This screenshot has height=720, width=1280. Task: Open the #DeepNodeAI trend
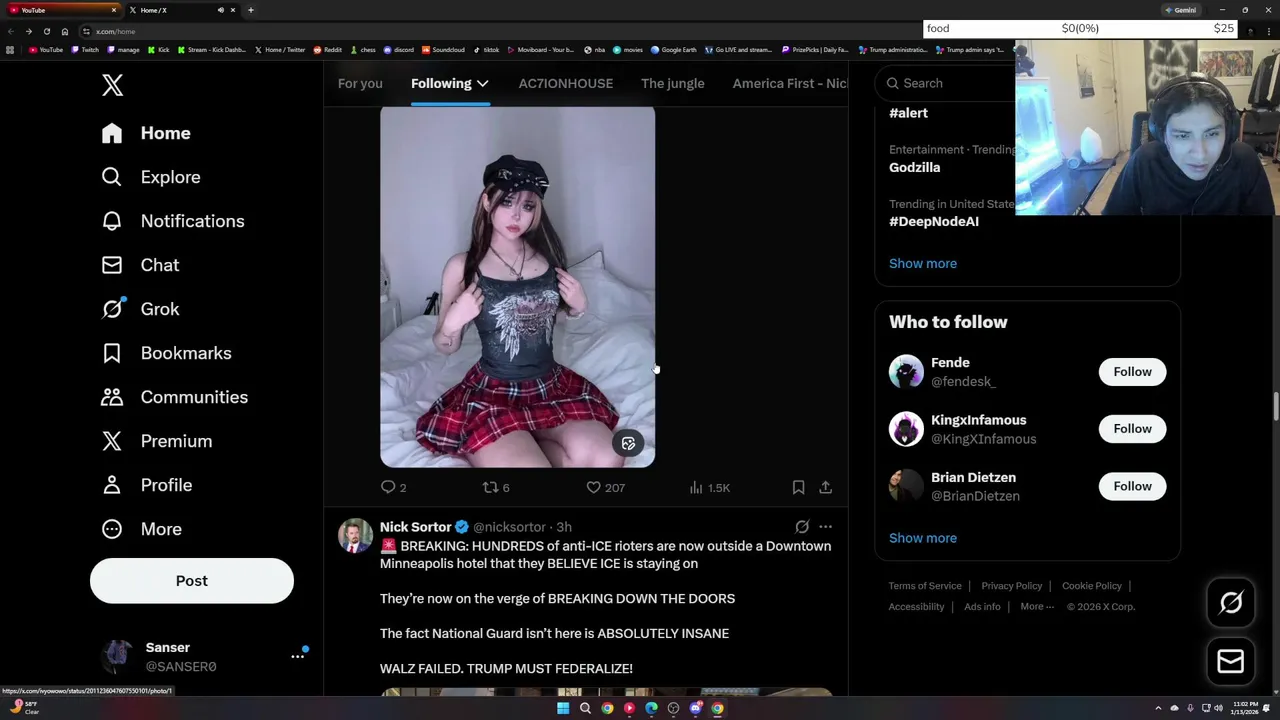[x=934, y=222]
